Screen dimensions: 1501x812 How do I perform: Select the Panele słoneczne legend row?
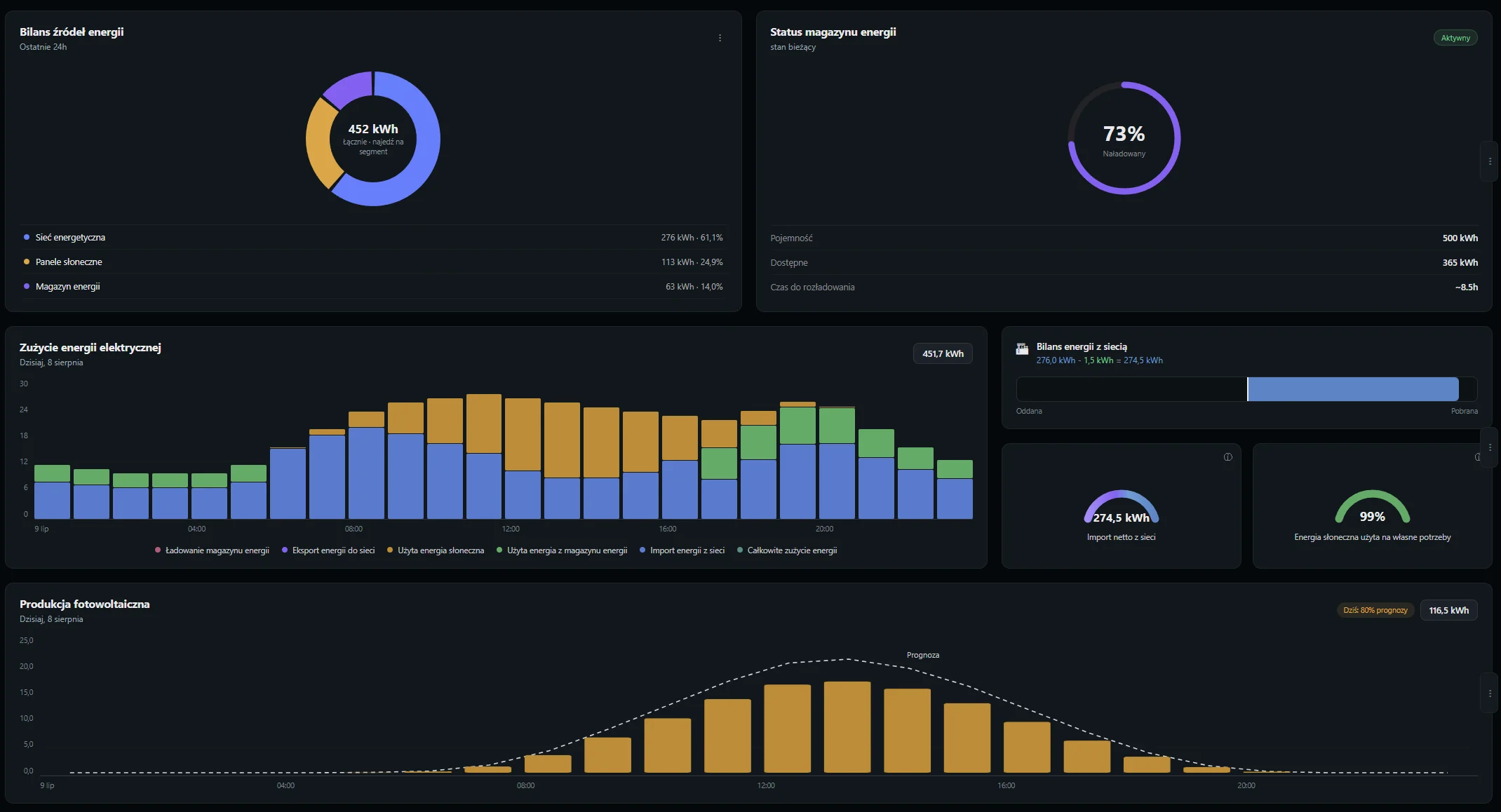tap(373, 262)
